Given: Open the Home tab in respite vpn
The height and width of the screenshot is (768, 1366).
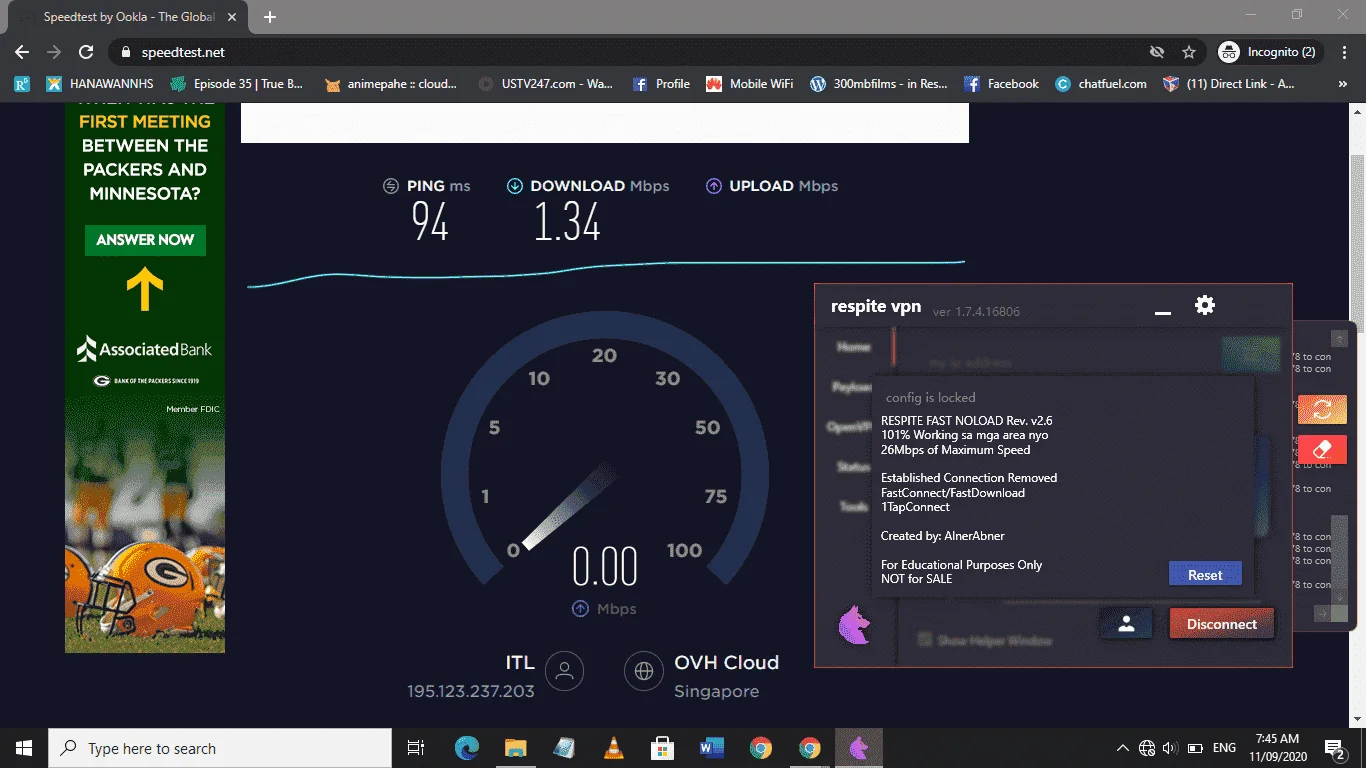Looking at the screenshot, I should 853,346.
